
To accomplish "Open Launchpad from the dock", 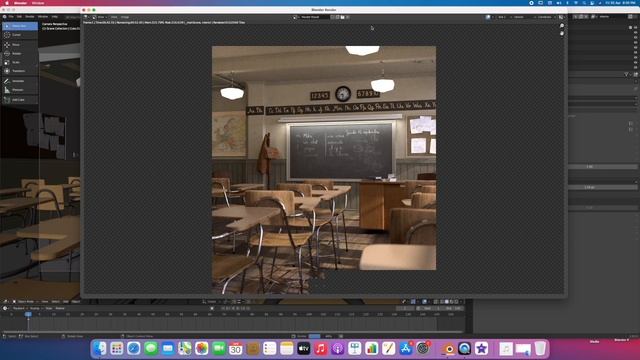I will point(117,349).
